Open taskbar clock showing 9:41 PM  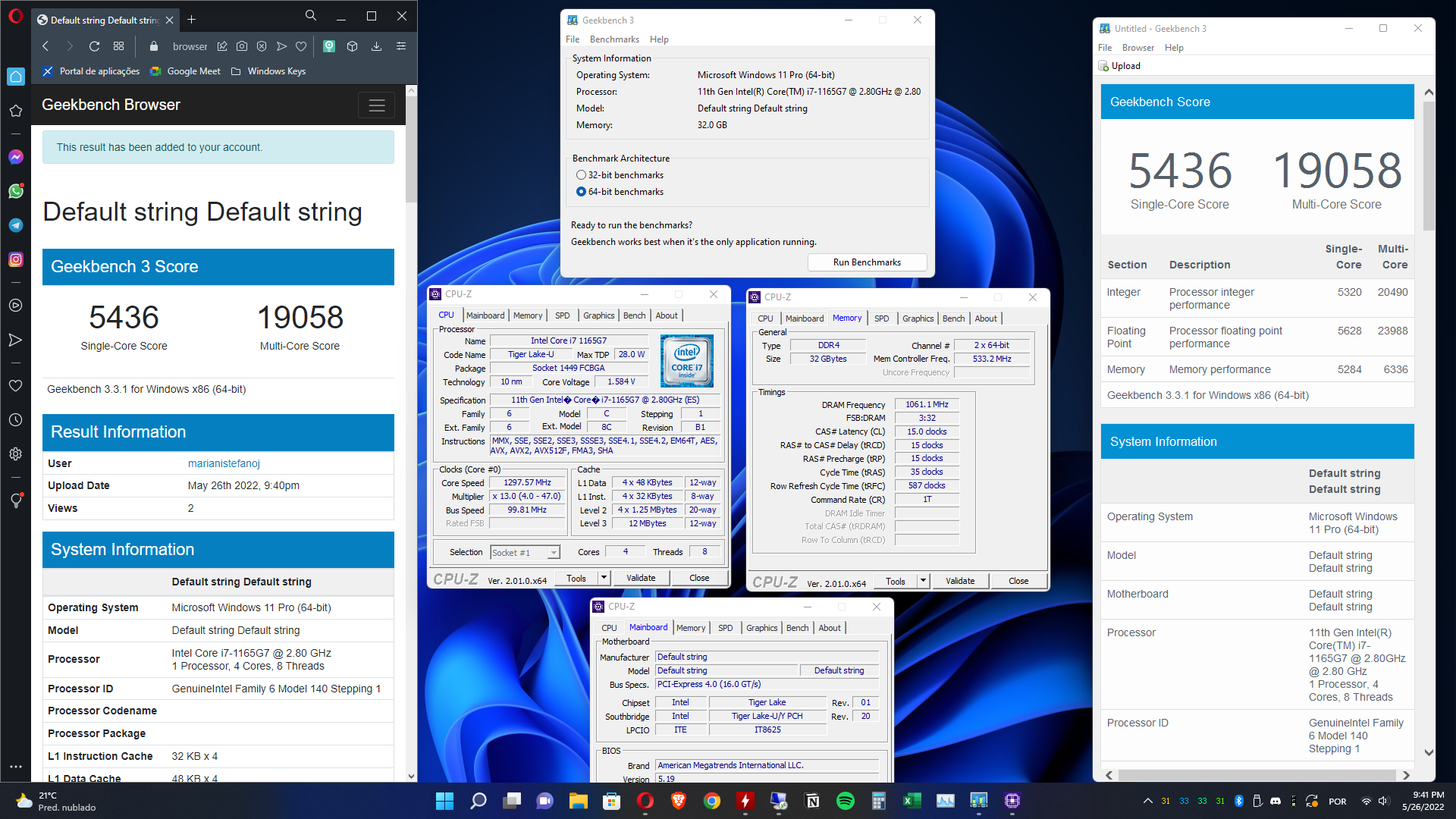pos(1423,801)
